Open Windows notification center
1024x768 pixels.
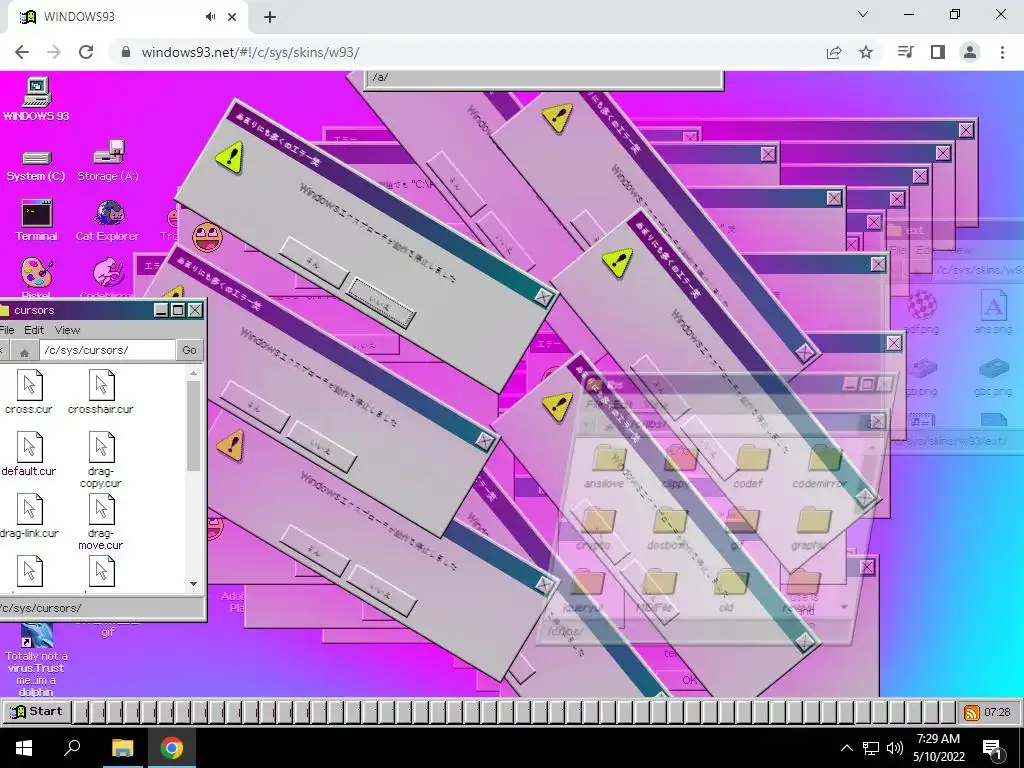pyautogui.click(x=992, y=748)
